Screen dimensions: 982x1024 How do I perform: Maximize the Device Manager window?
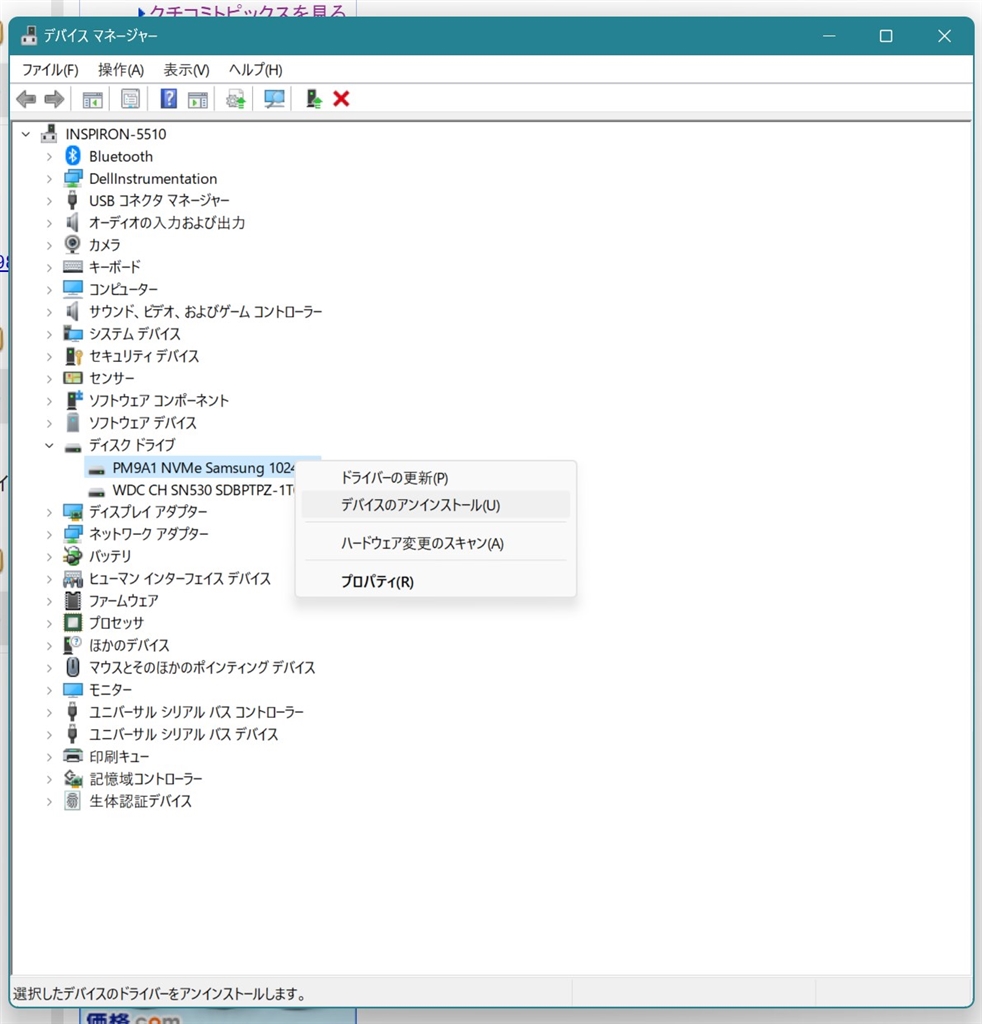pos(885,36)
